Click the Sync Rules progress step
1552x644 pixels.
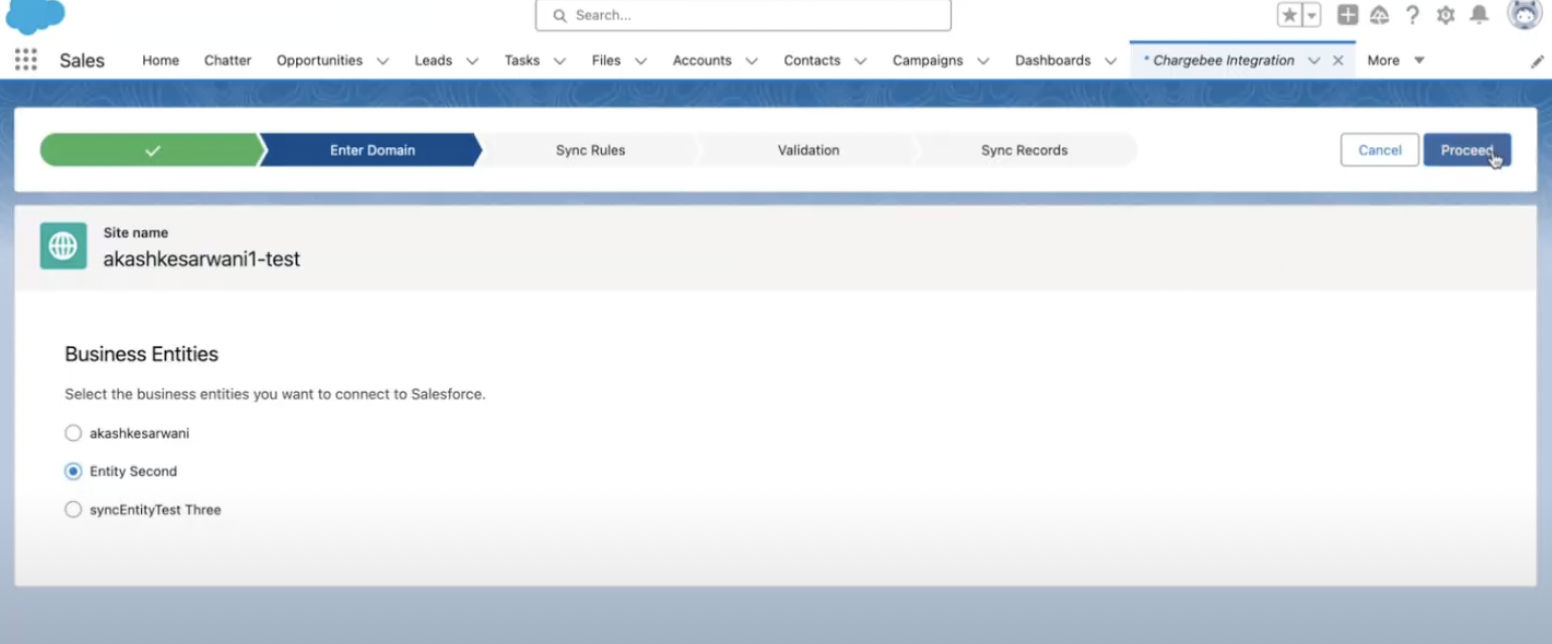click(590, 150)
